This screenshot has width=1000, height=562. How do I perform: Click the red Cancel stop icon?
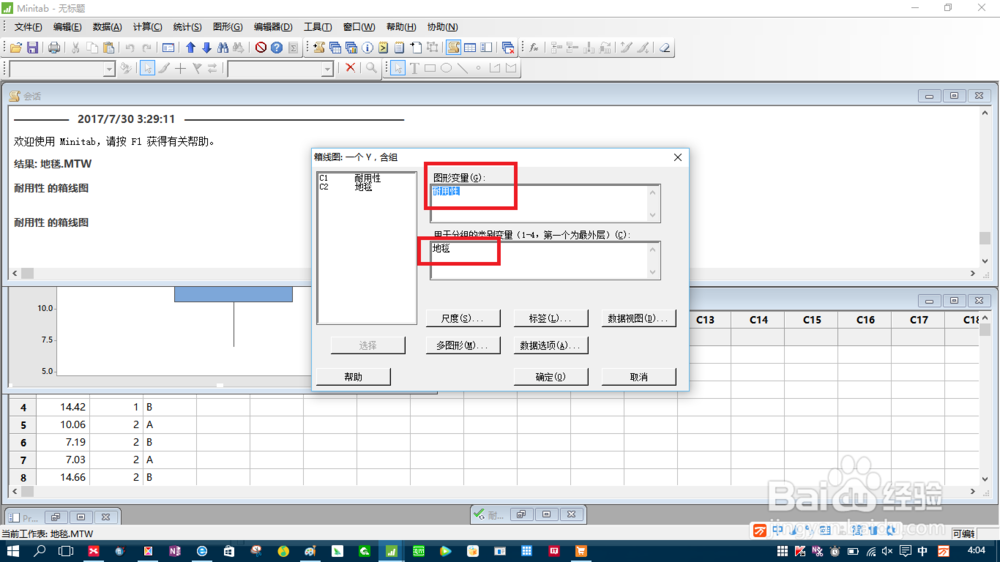tap(260, 48)
